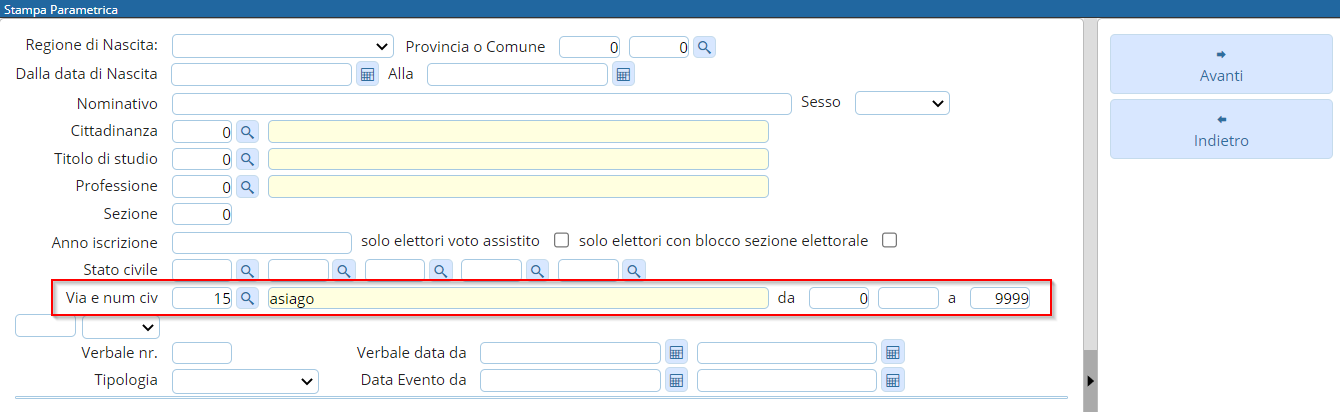Image resolution: width=1340 pixels, height=412 pixels.
Task: Click search icon next to Provincia o Comune
Action: [705, 47]
